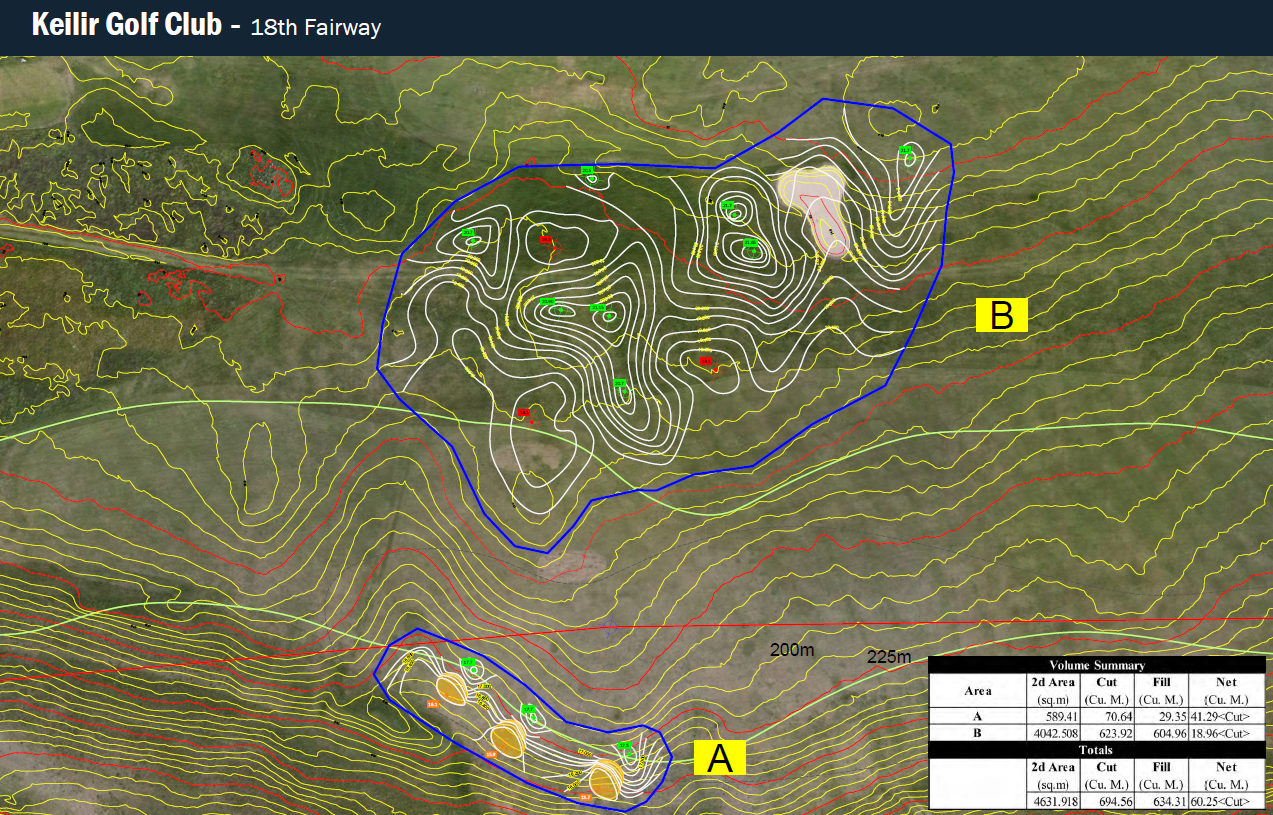Click the blue survey crosshair symbol

click(610, 628)
